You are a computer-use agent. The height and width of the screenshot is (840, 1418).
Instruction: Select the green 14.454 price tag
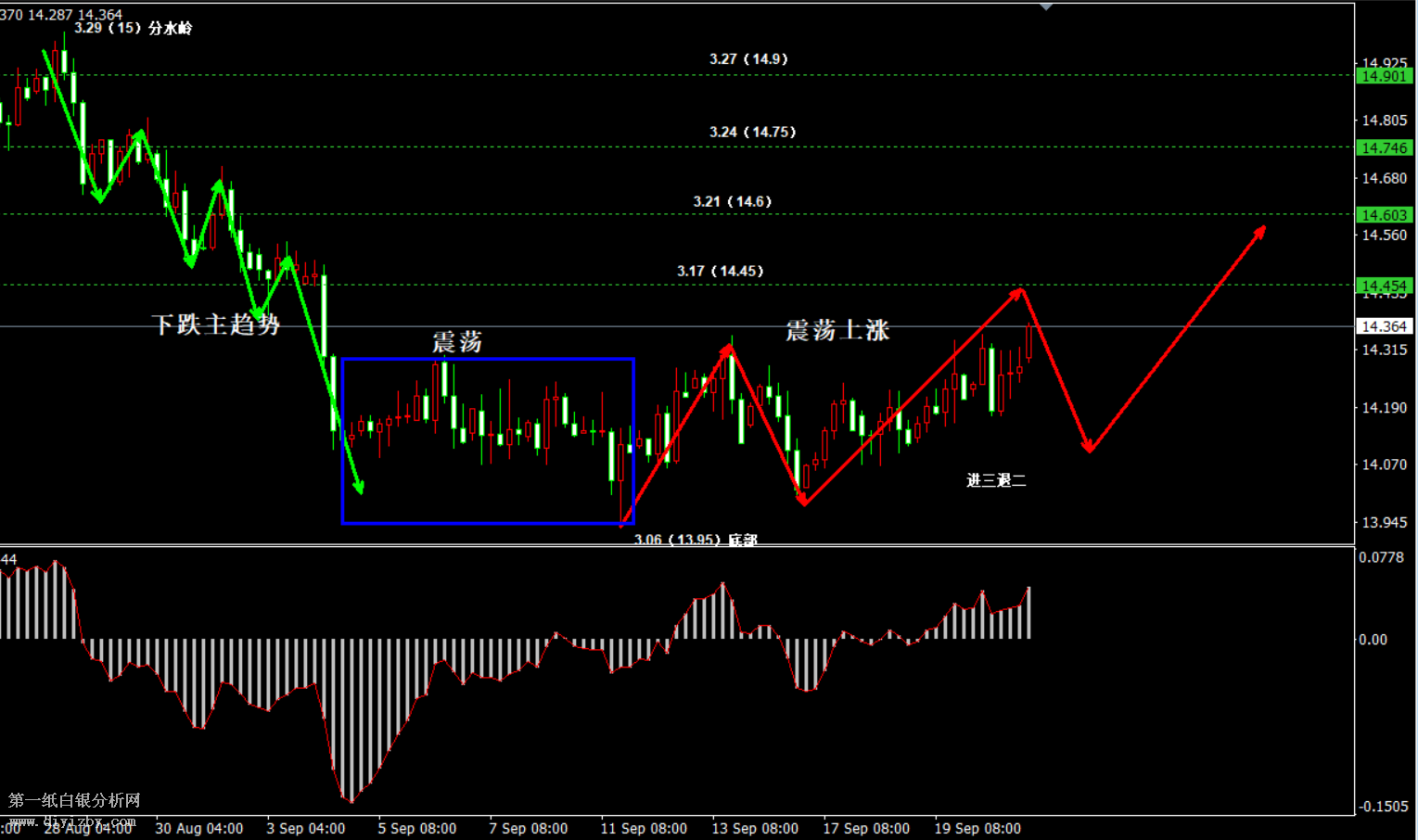(1383, 286)
